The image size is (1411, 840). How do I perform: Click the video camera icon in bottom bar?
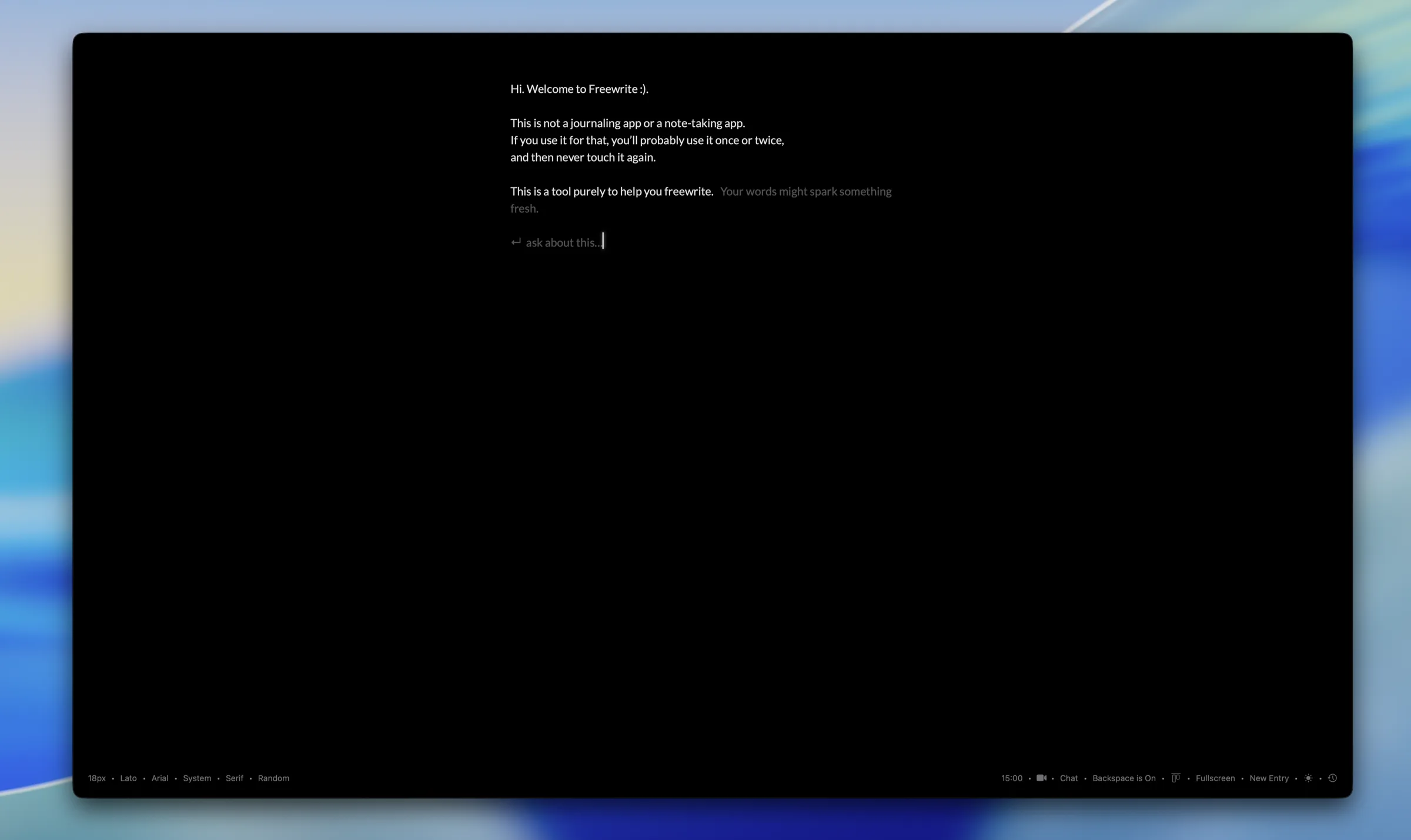[1041, 778]
